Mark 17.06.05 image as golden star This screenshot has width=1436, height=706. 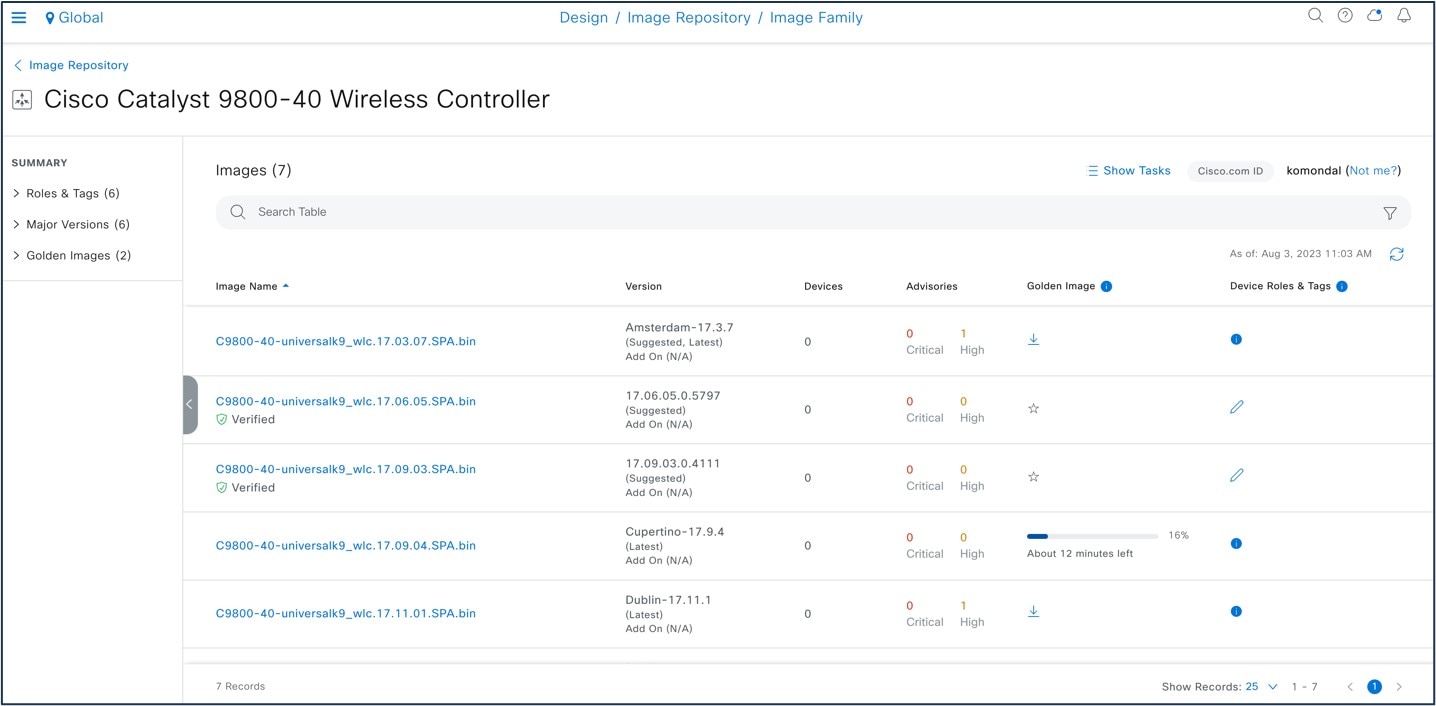coord(1034,409)
